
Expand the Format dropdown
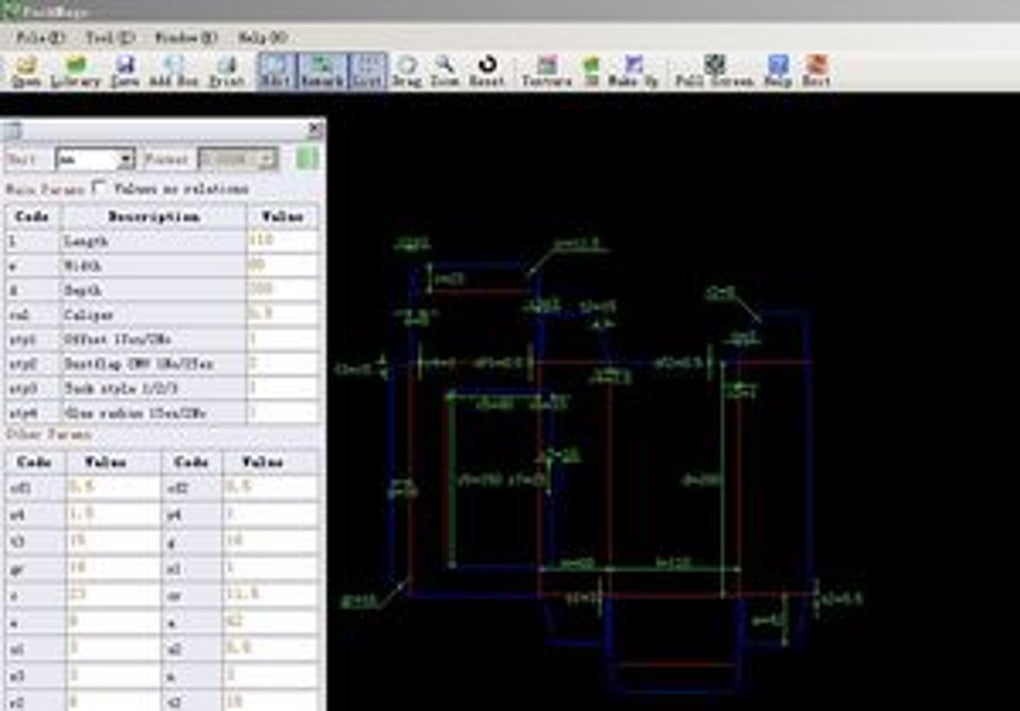(x=267, y=159)
